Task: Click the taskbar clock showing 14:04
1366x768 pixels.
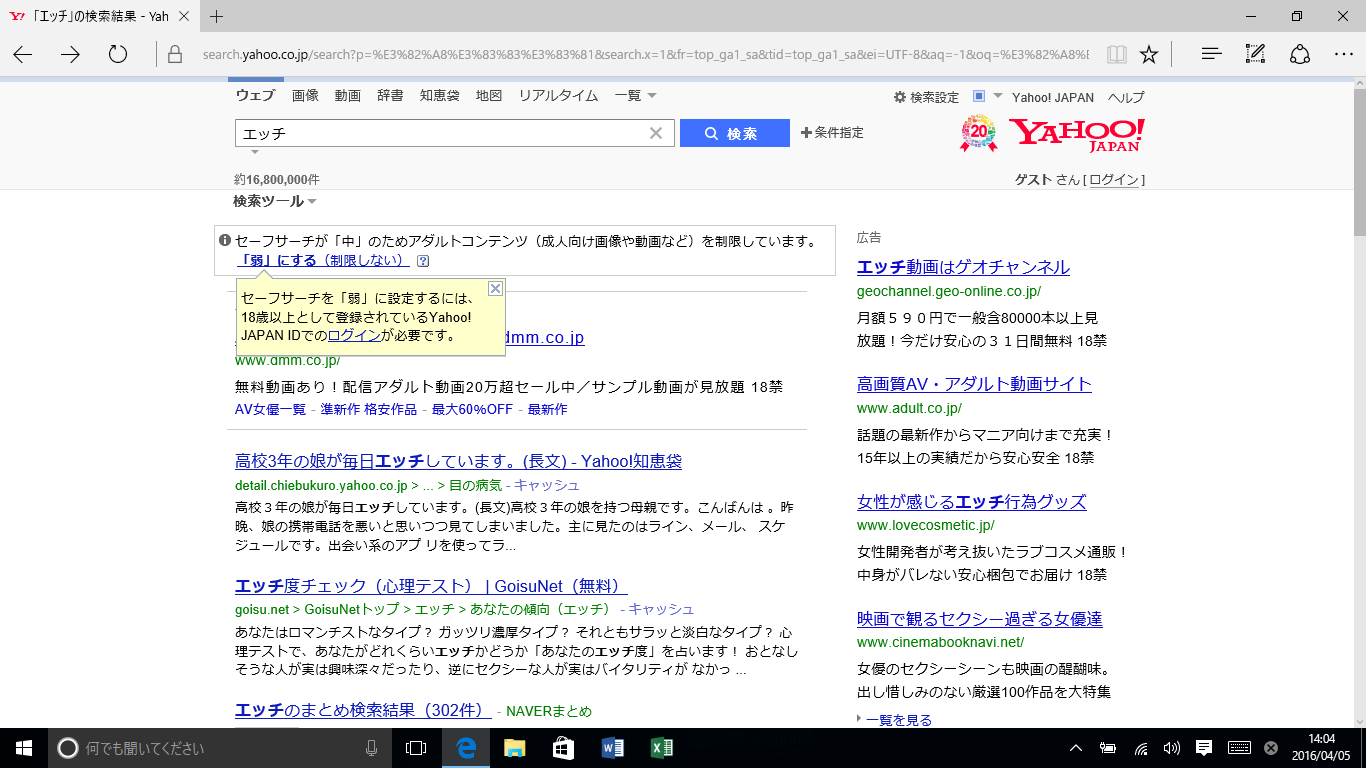Action: pos(1321,747)
